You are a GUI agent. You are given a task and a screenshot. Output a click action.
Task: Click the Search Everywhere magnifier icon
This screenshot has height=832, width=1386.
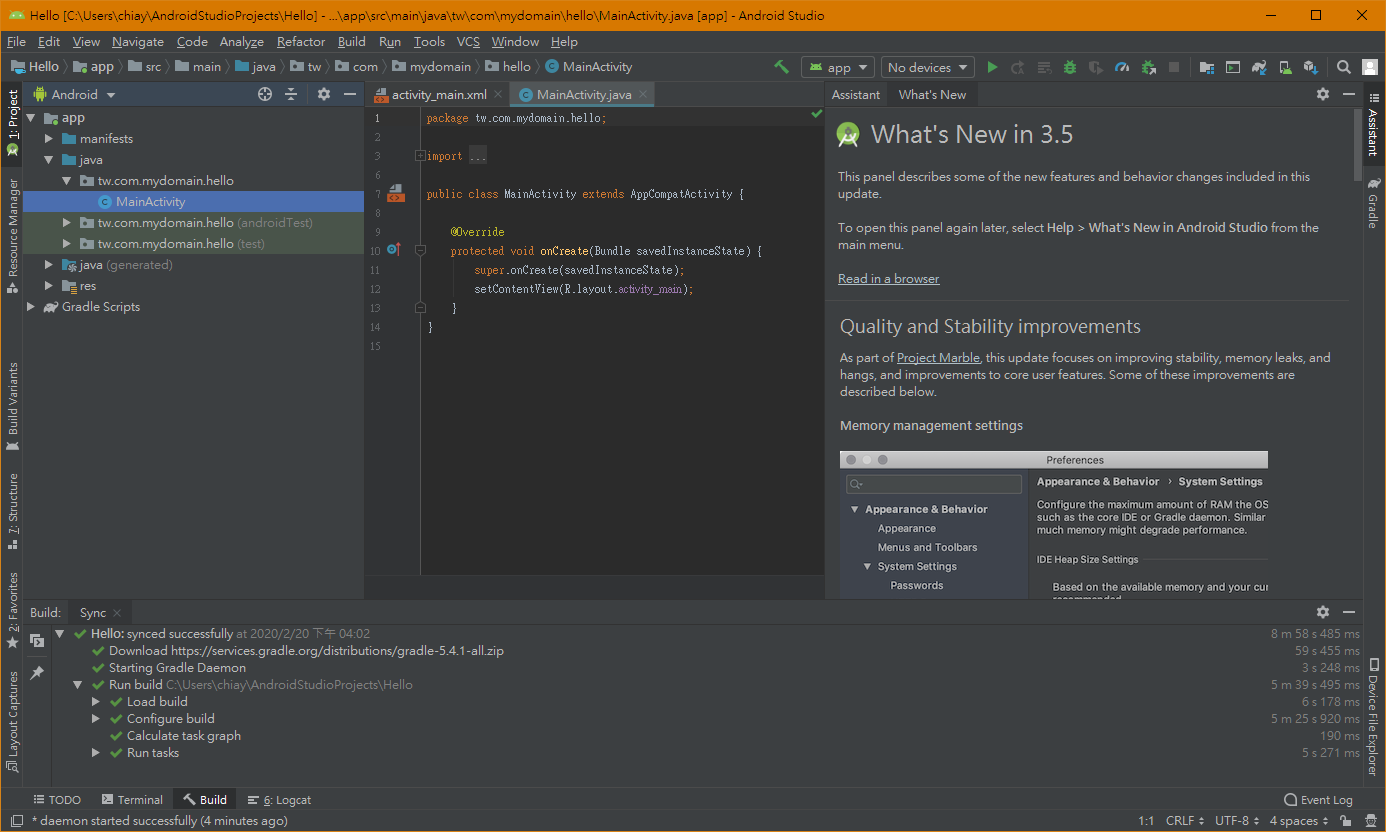[x=1344, y=67]
